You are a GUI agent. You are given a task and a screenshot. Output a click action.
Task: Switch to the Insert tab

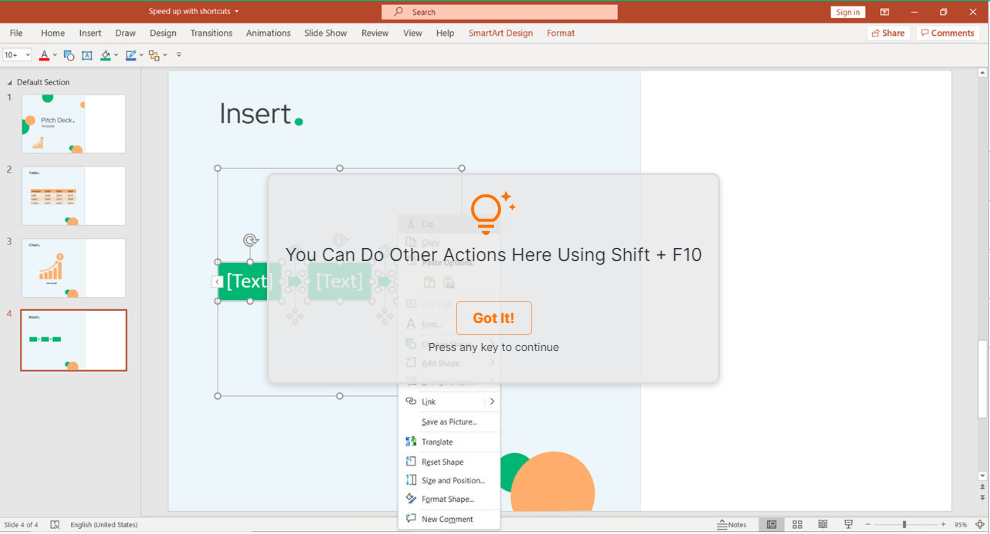point(90,33)
